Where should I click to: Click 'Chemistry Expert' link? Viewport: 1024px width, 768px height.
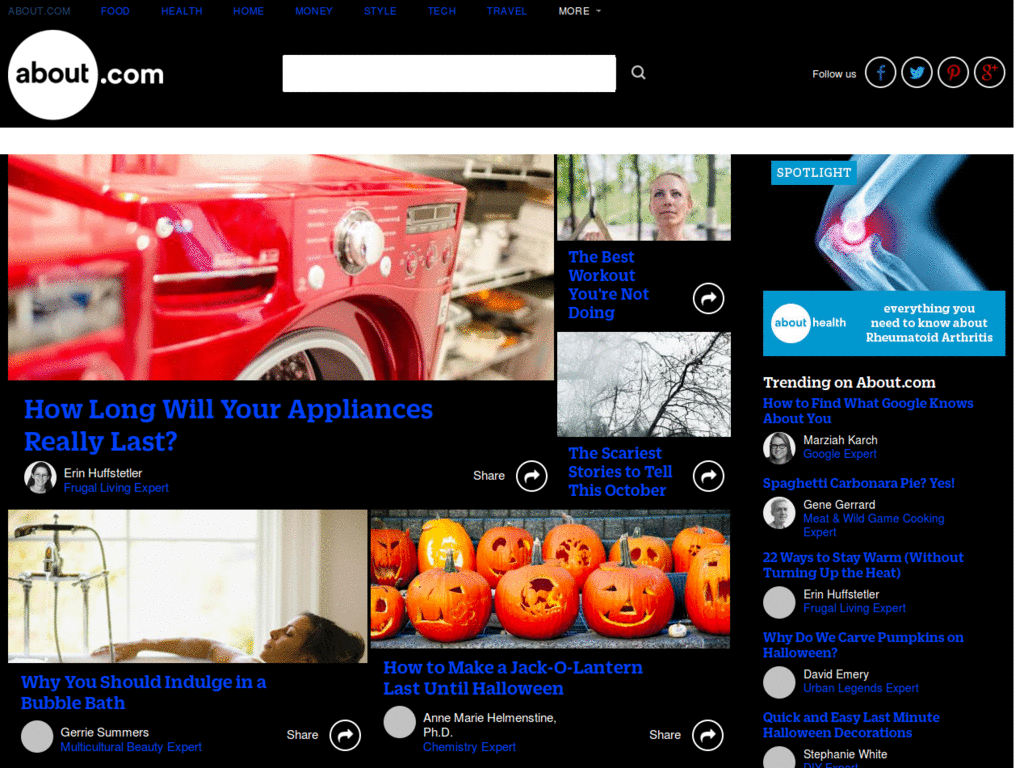[469, 747]
